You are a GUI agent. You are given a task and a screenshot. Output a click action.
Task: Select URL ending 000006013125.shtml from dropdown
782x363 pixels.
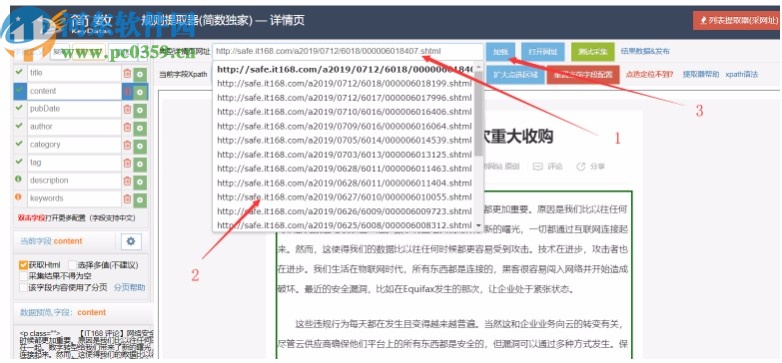click(x=344, y=155)
